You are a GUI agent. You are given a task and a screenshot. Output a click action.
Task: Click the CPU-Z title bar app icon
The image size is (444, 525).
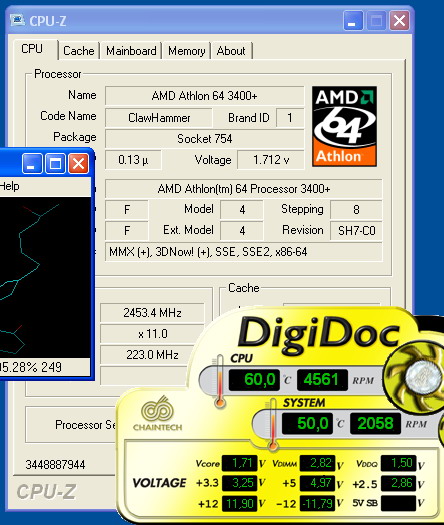point(17,20)
